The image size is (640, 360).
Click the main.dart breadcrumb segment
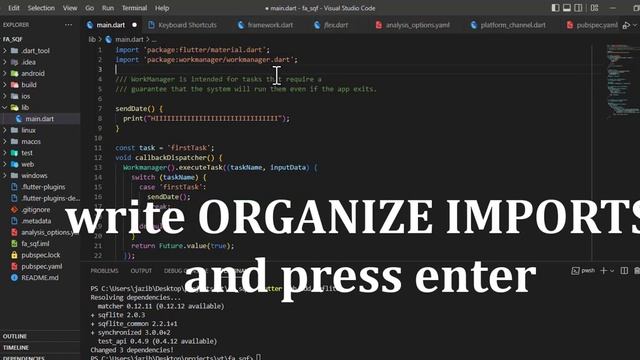pyautogui.click(x=129, y=40)
